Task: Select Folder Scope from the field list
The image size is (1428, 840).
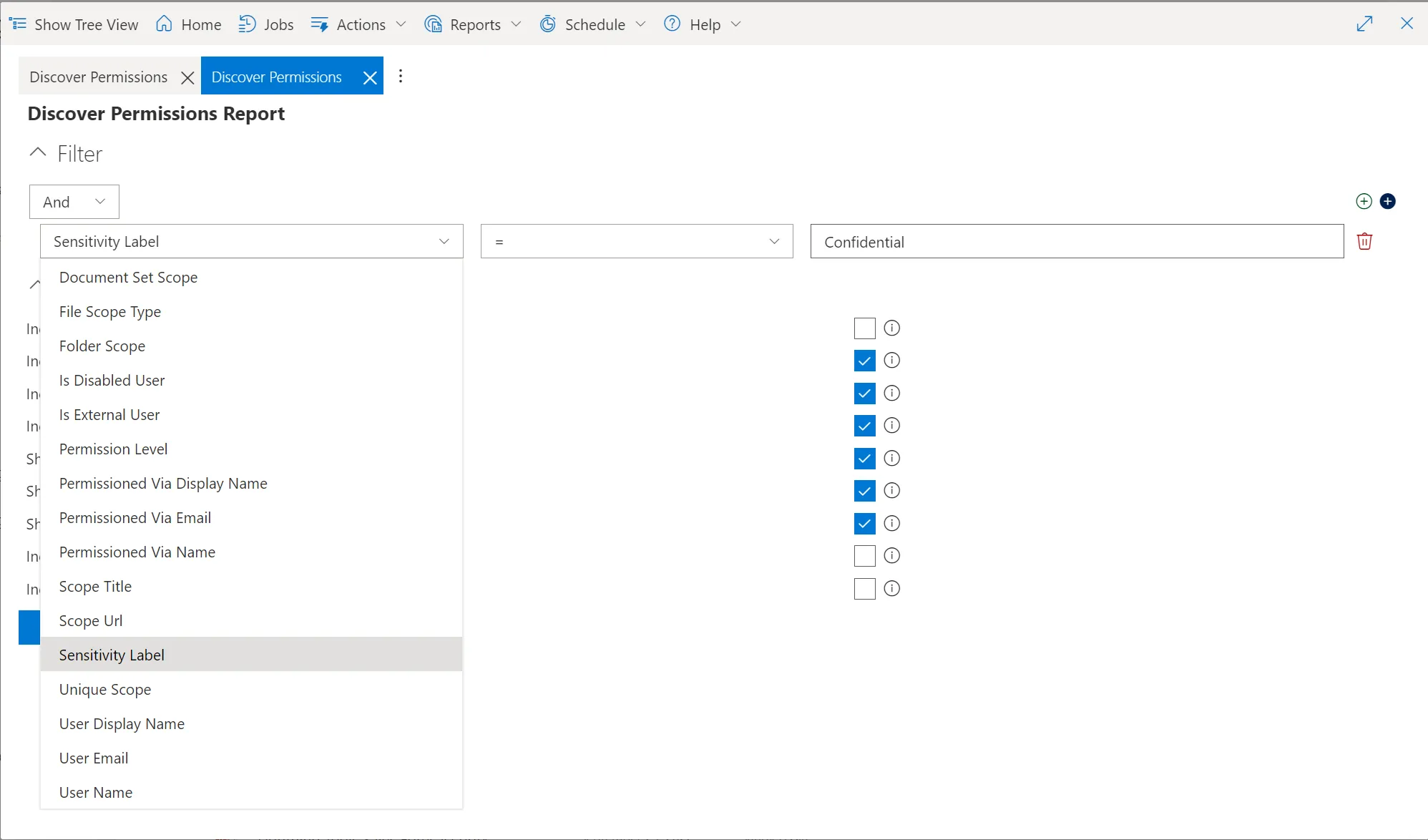Action: coord(102,346)
